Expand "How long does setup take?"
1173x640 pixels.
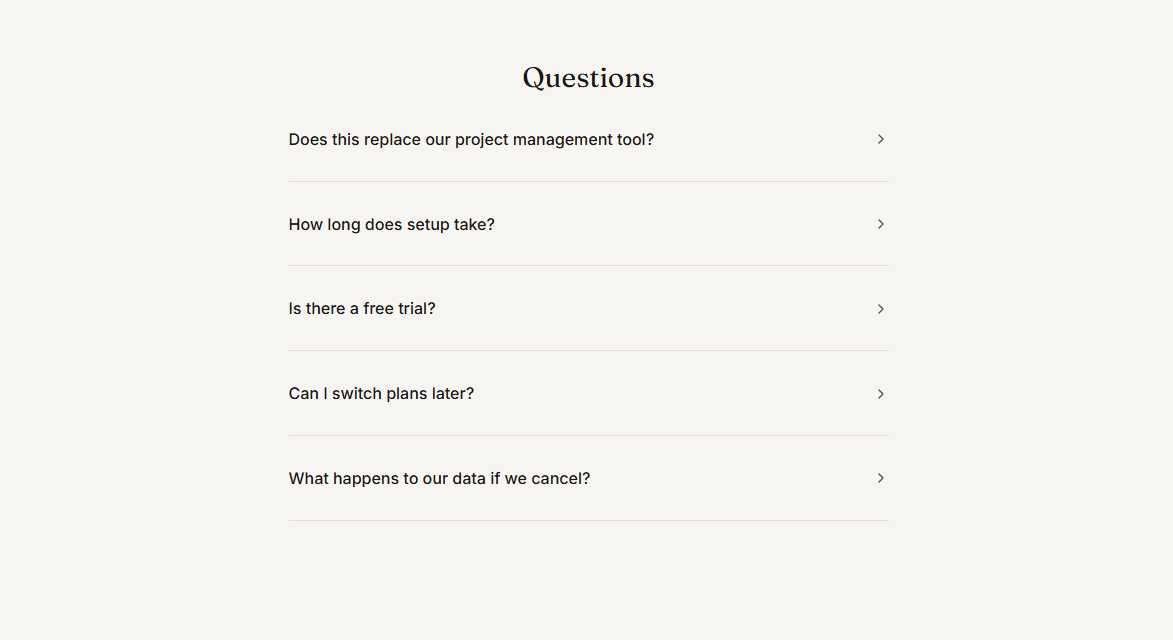[588, 224]
